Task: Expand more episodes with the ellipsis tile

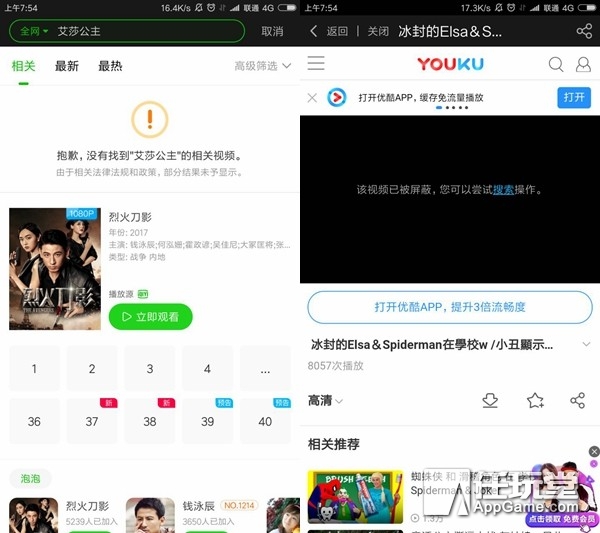Action: coord(265,368)
